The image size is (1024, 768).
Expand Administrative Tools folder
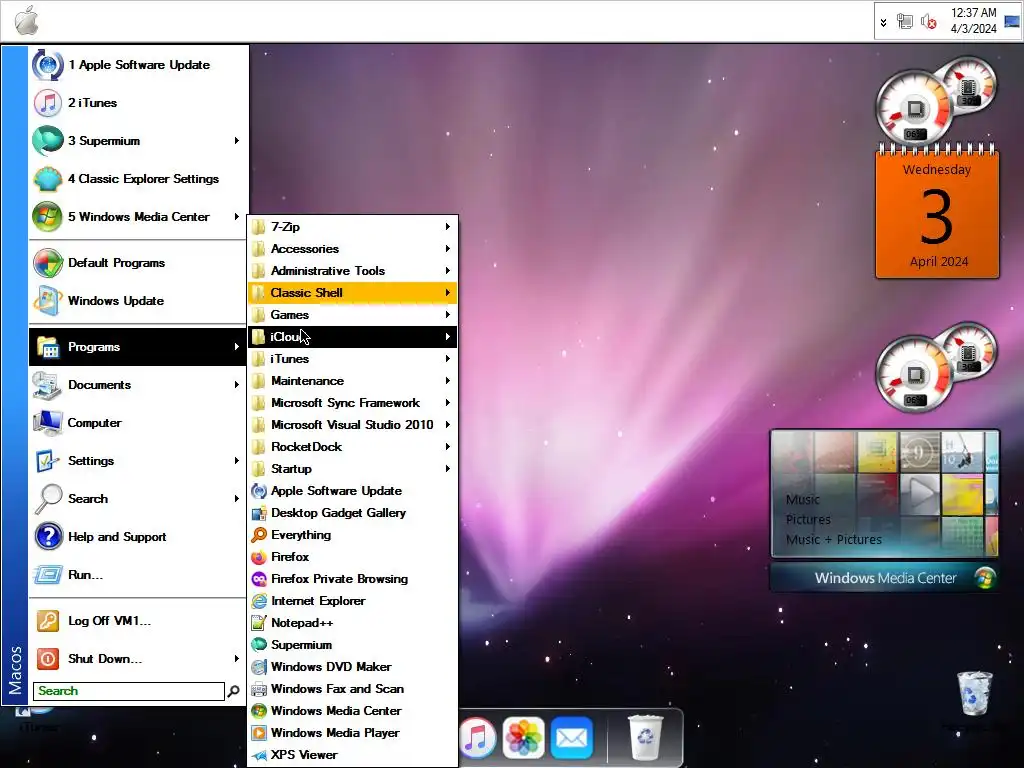(x=353, y=270)
